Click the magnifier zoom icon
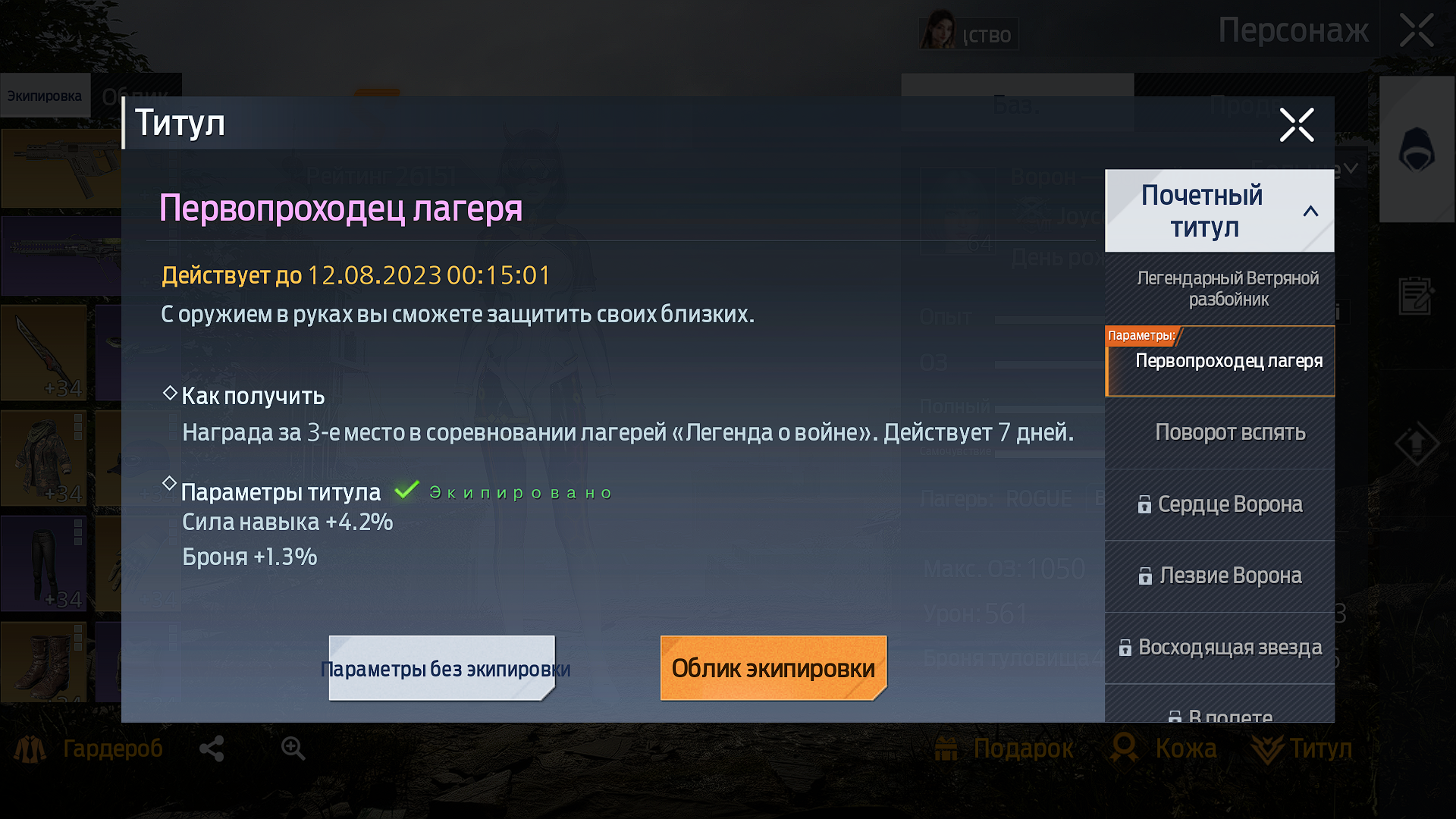This screenshot has height=819, width=1456. tap(293, 748)
